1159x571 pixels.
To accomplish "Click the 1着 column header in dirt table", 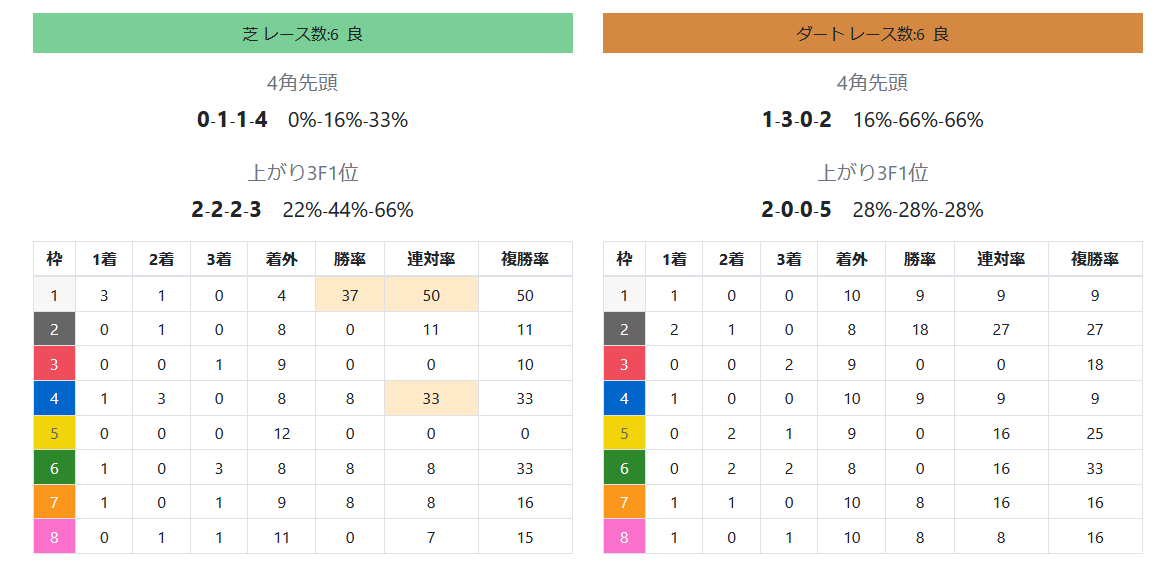I will click(x=674, y=259).
